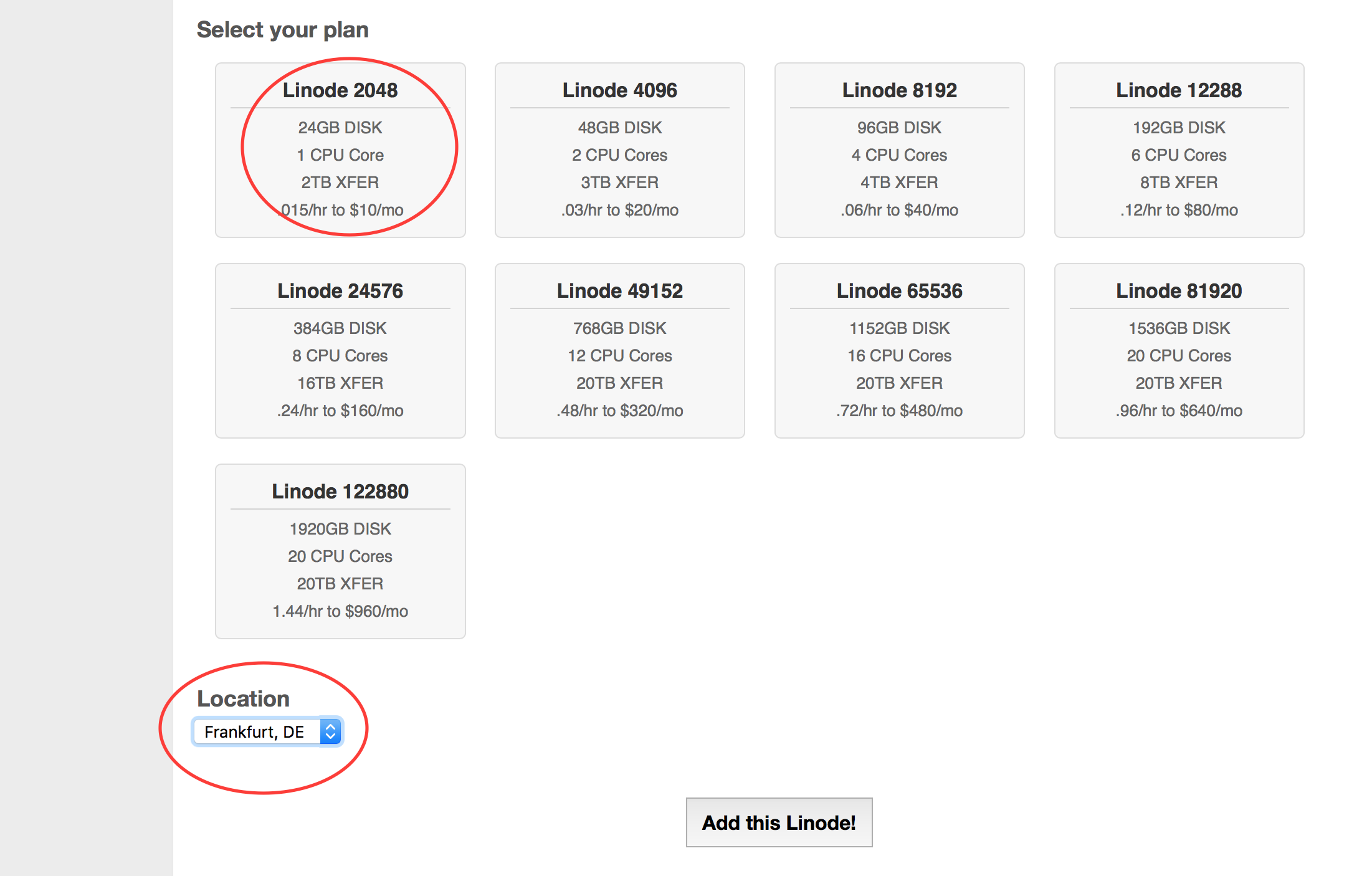The width and height of the screenshot is (1372, 876).
Task: Click the '24GB DISK' text
Action: [340, 128]
